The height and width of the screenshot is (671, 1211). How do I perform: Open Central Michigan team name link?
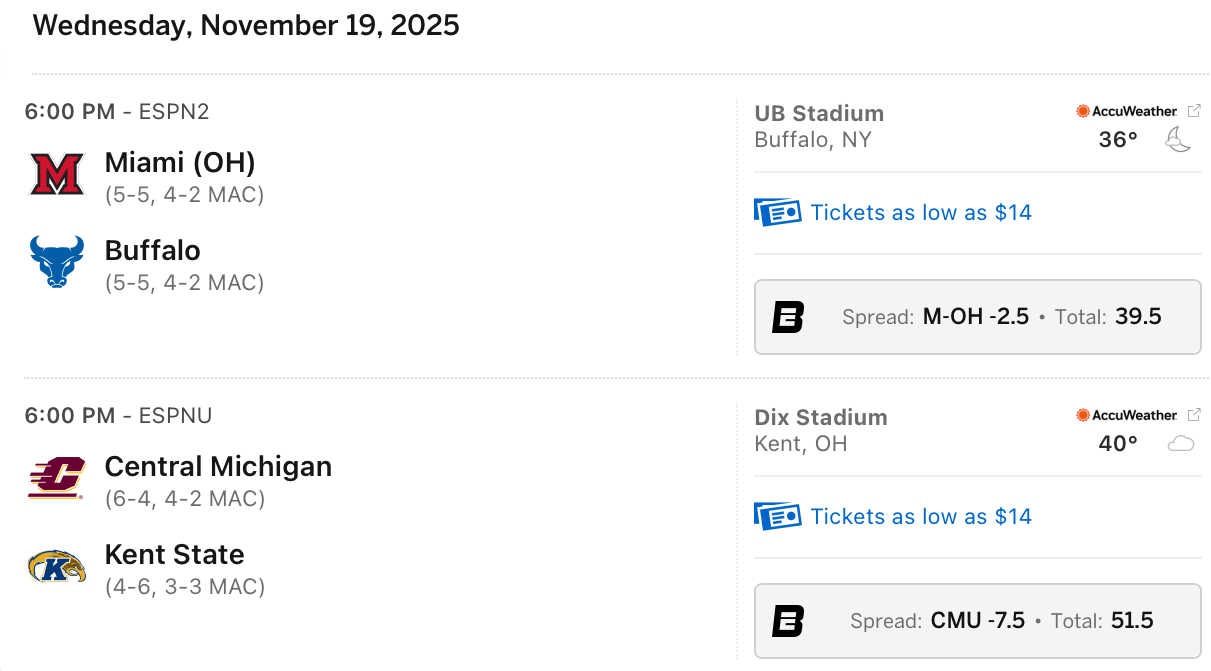tap(218, 466)
